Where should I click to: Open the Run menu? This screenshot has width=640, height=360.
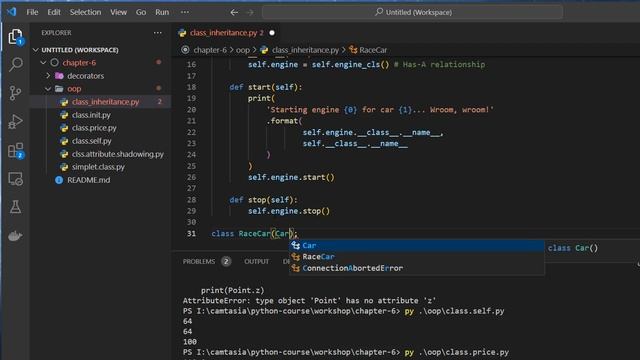[x=162, y=12]
